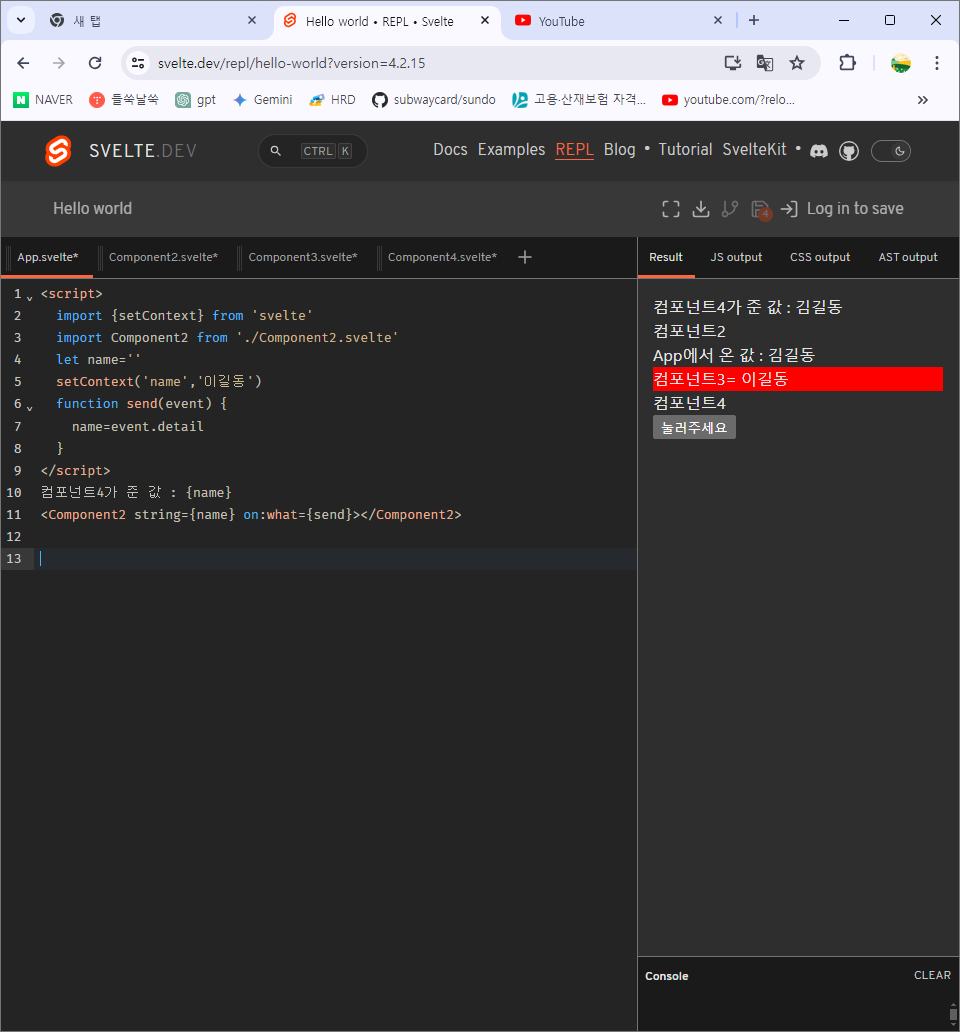Image resolution: width=960 pixels, height=1032 pixels.
Task: Select the Component4.svelte file tab
Action: (x=442, y=257)
